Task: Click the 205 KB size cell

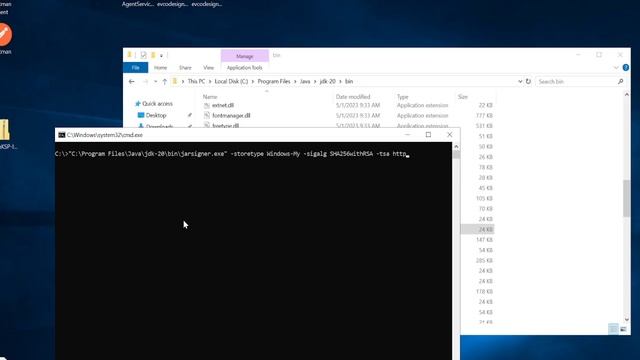Action: tap(484, 260)
